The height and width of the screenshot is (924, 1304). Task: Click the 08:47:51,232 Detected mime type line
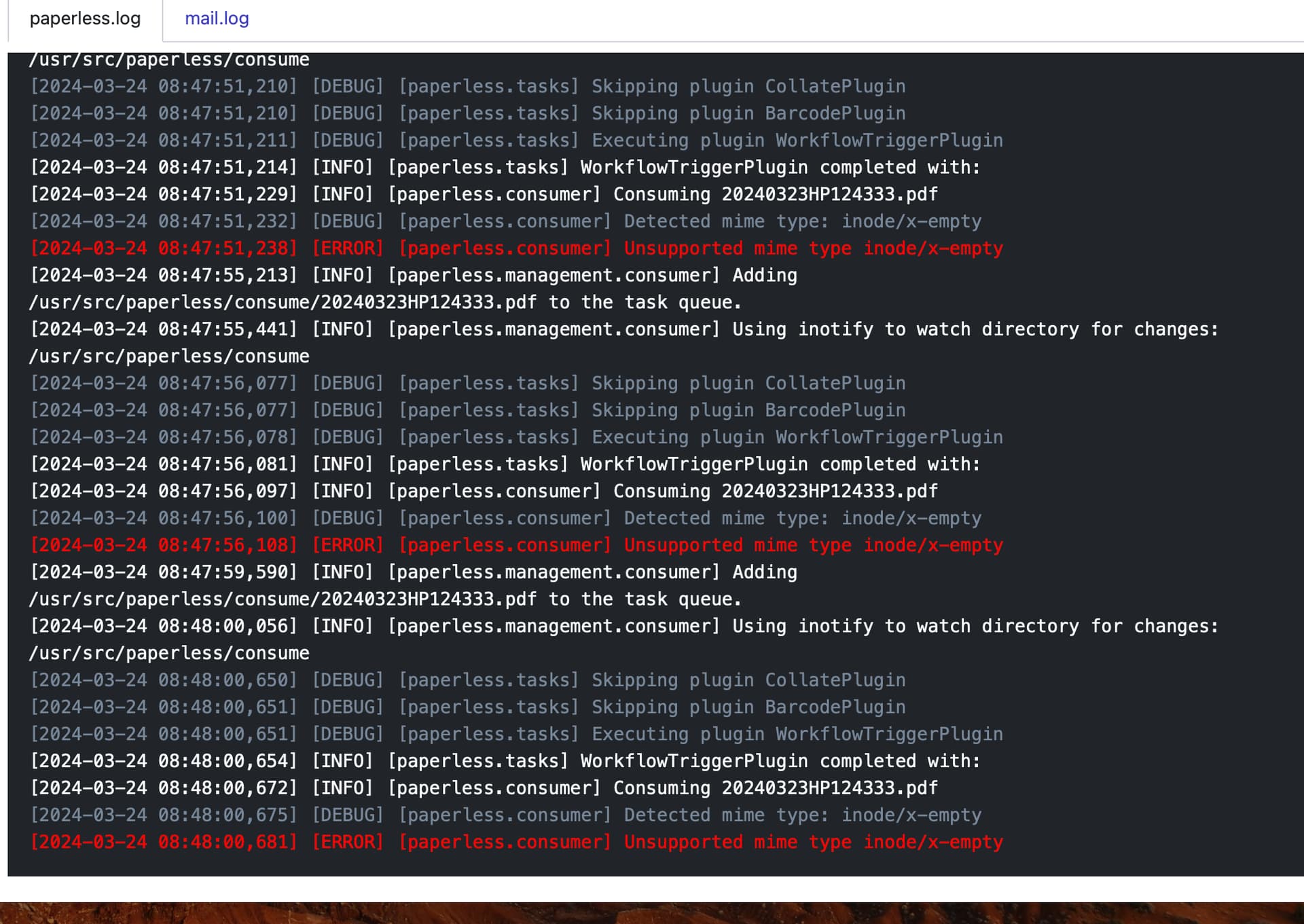click(505, 221)
